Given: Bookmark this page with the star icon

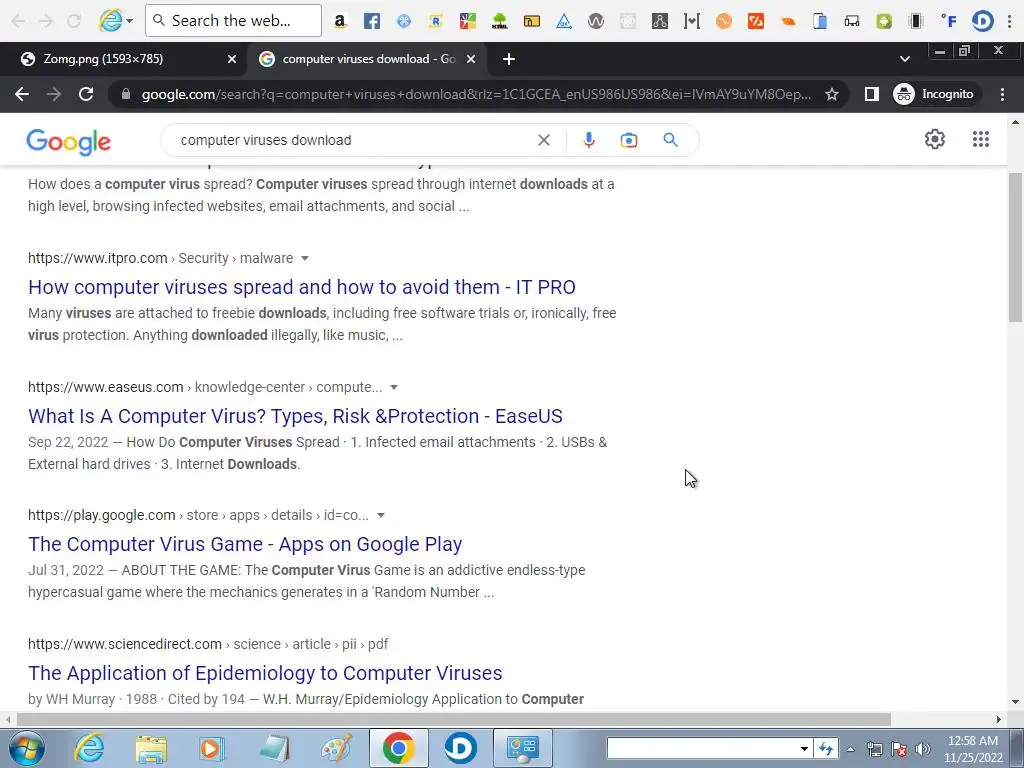Looking at the screenshot, I should click(x=831, y=94).
